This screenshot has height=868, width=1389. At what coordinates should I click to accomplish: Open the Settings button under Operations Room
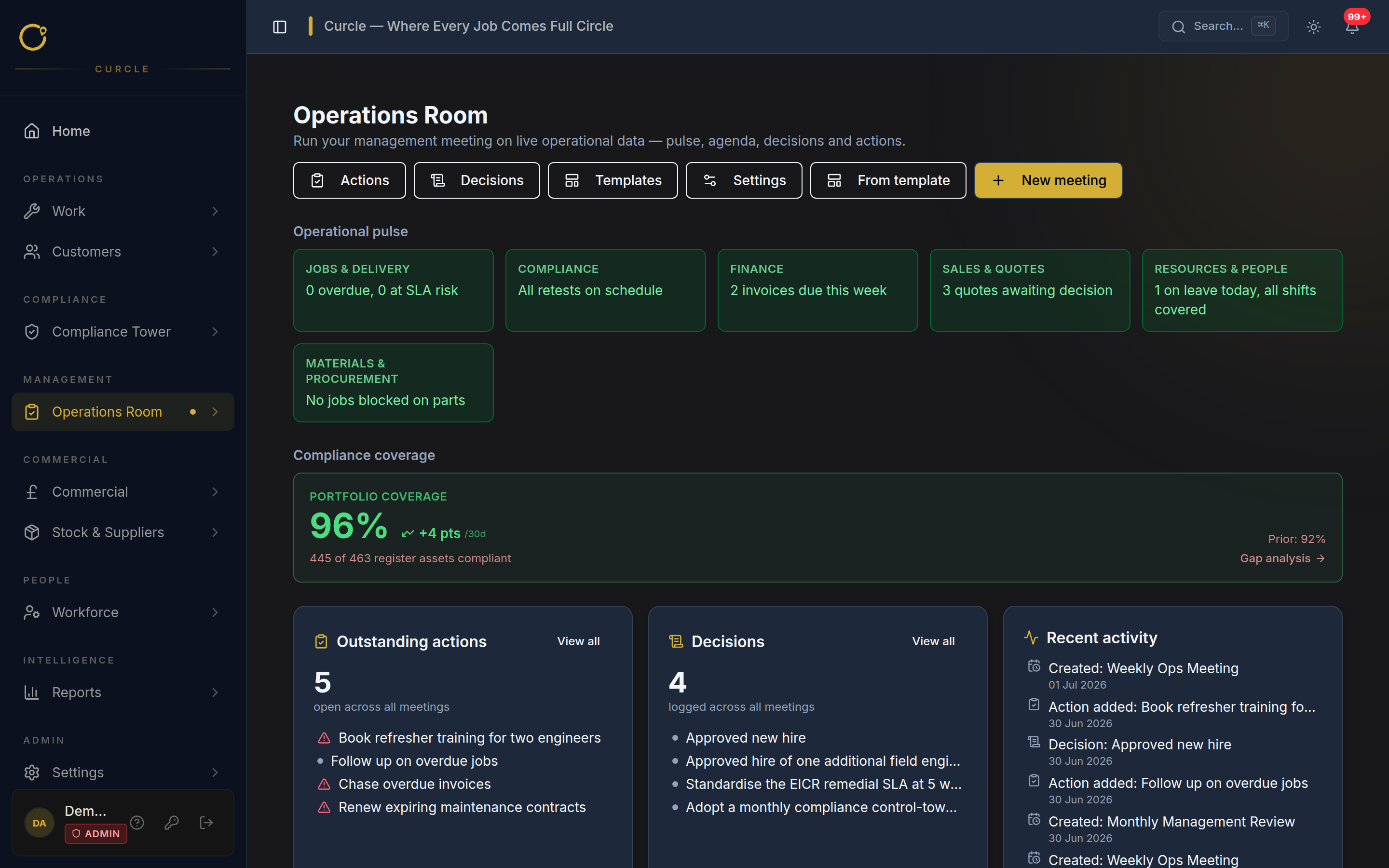(744, 180)
